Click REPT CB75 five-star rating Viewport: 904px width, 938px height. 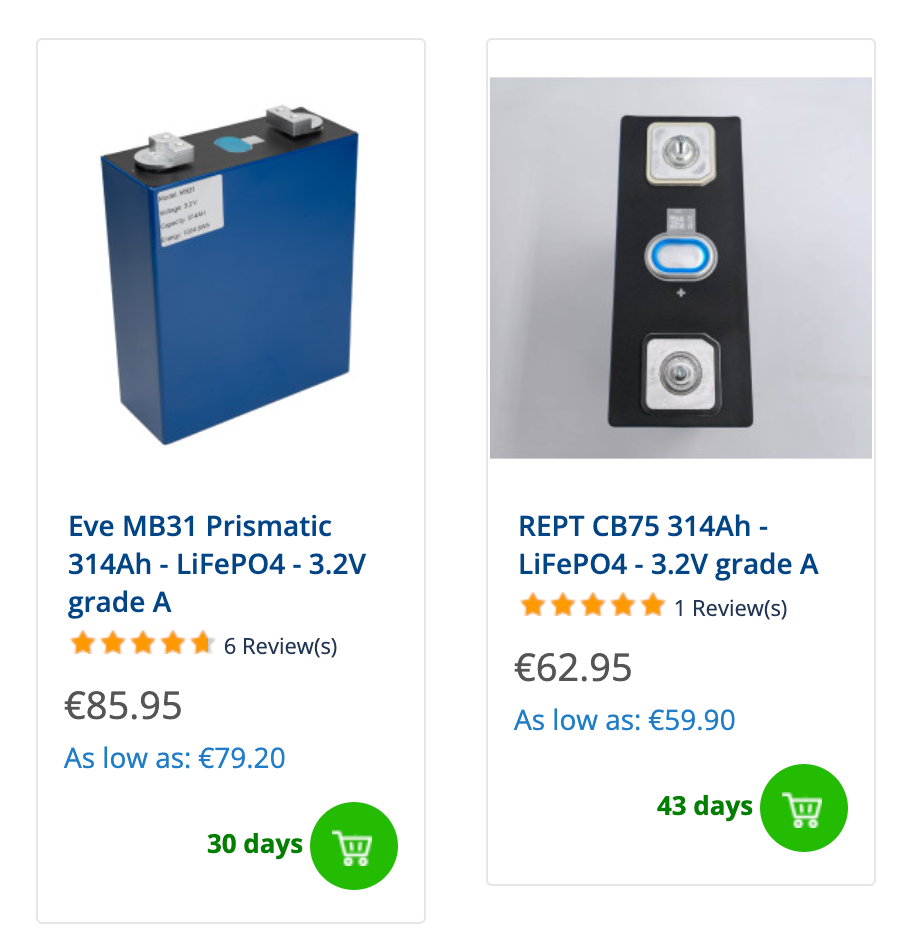(592, 605)
